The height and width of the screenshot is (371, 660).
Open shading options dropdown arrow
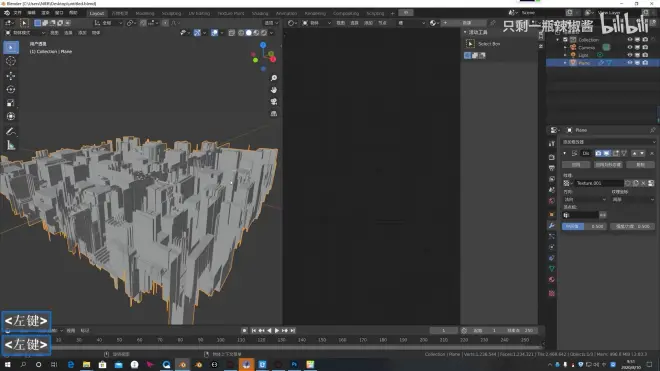[x=271, y=32]
